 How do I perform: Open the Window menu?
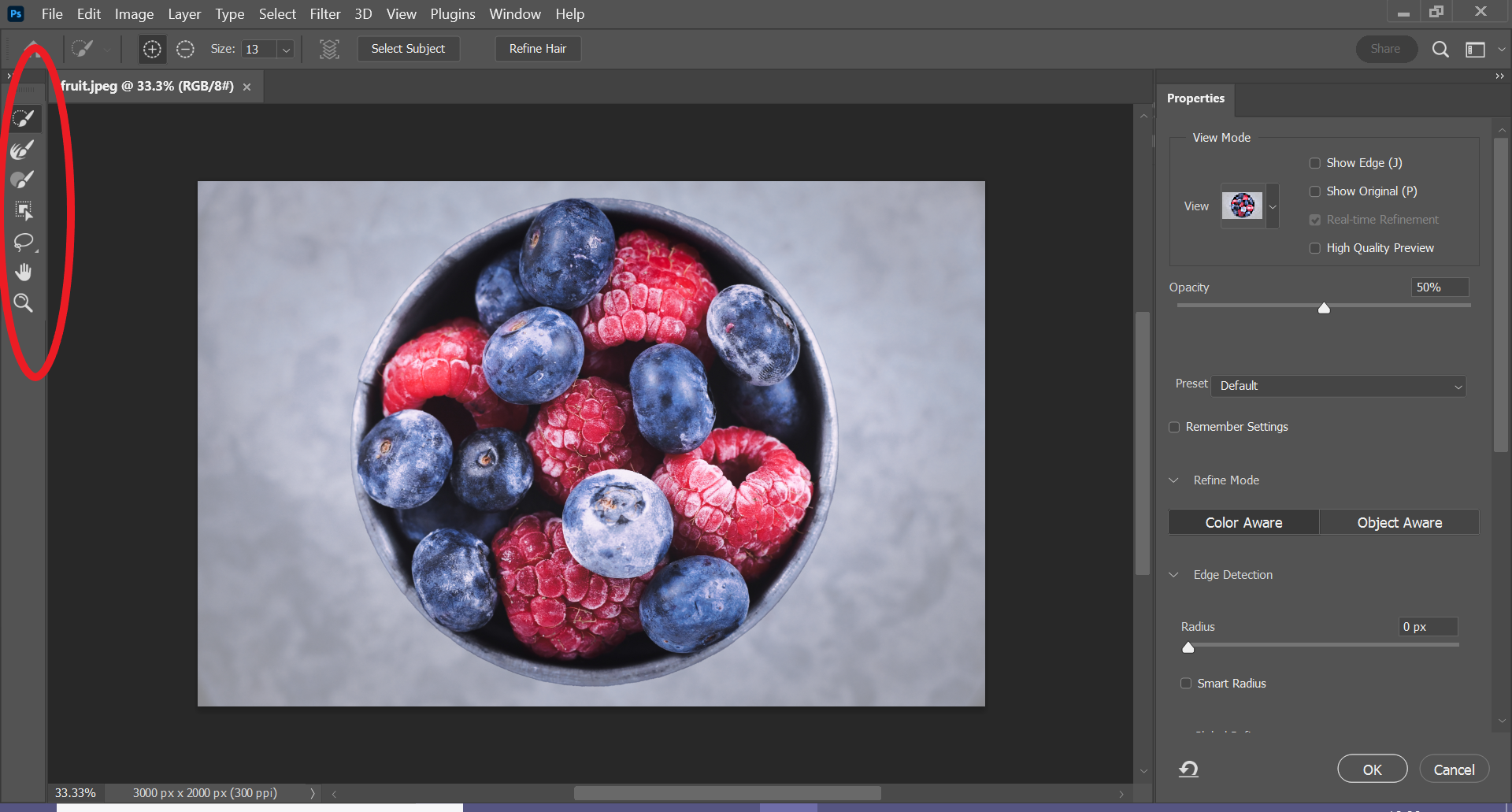point(515,14)
